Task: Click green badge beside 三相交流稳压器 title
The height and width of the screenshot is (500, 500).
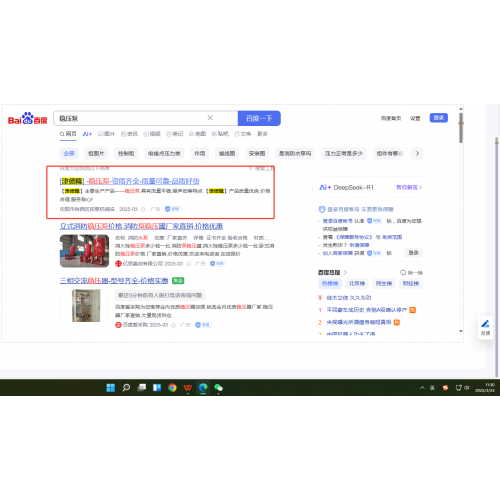Action: tap(178, 281)
